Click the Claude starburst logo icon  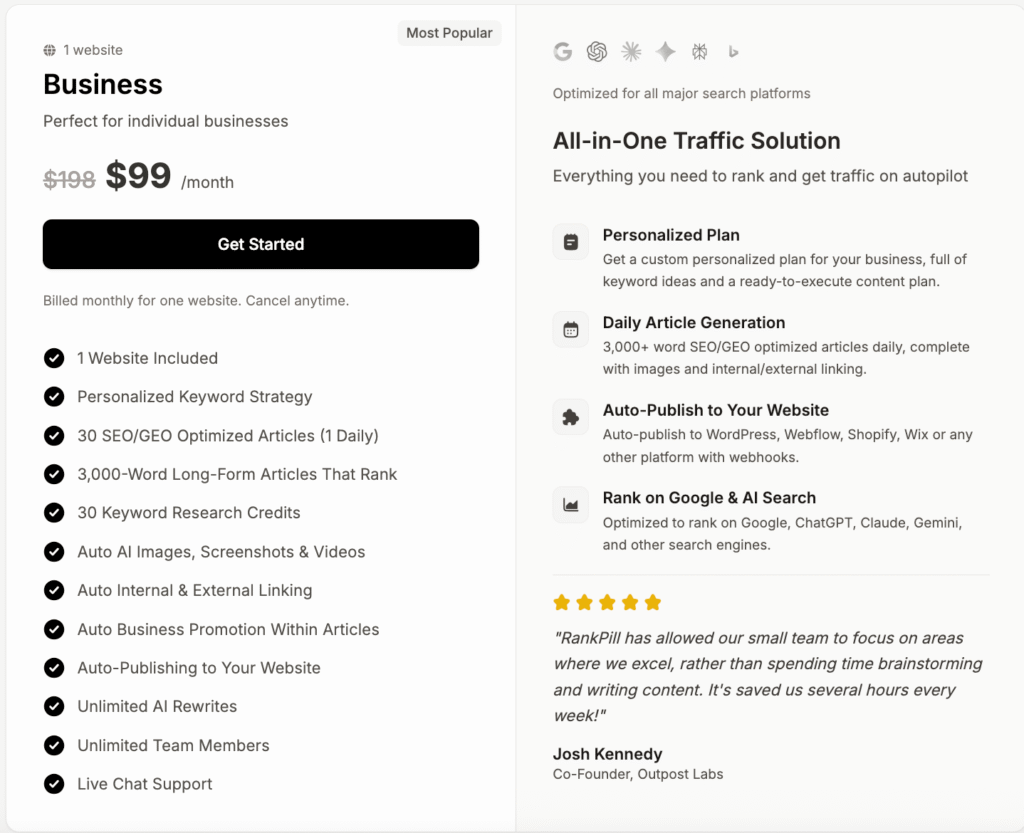631,52
